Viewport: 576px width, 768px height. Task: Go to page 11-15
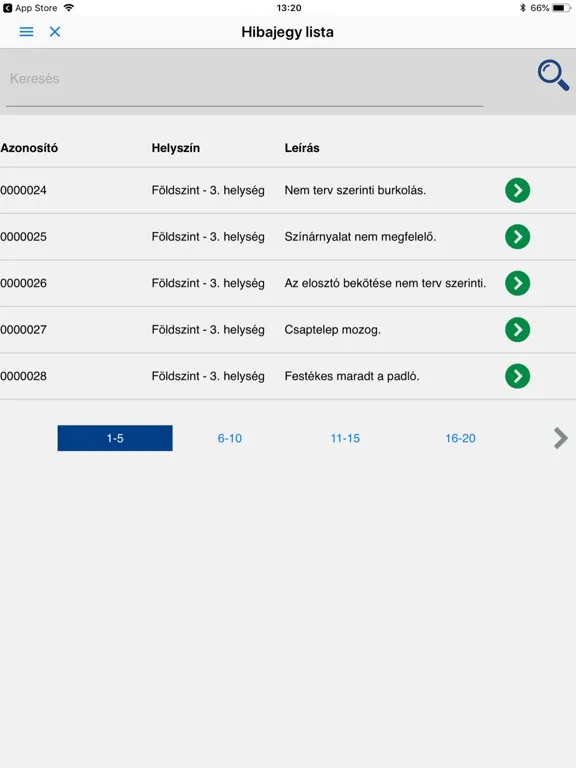coord(345,438)
